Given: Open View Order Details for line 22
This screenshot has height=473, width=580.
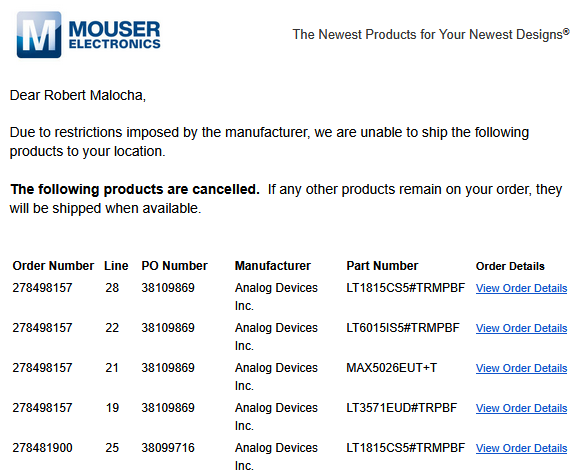Looking at the screenshot, I should point(521,328).
